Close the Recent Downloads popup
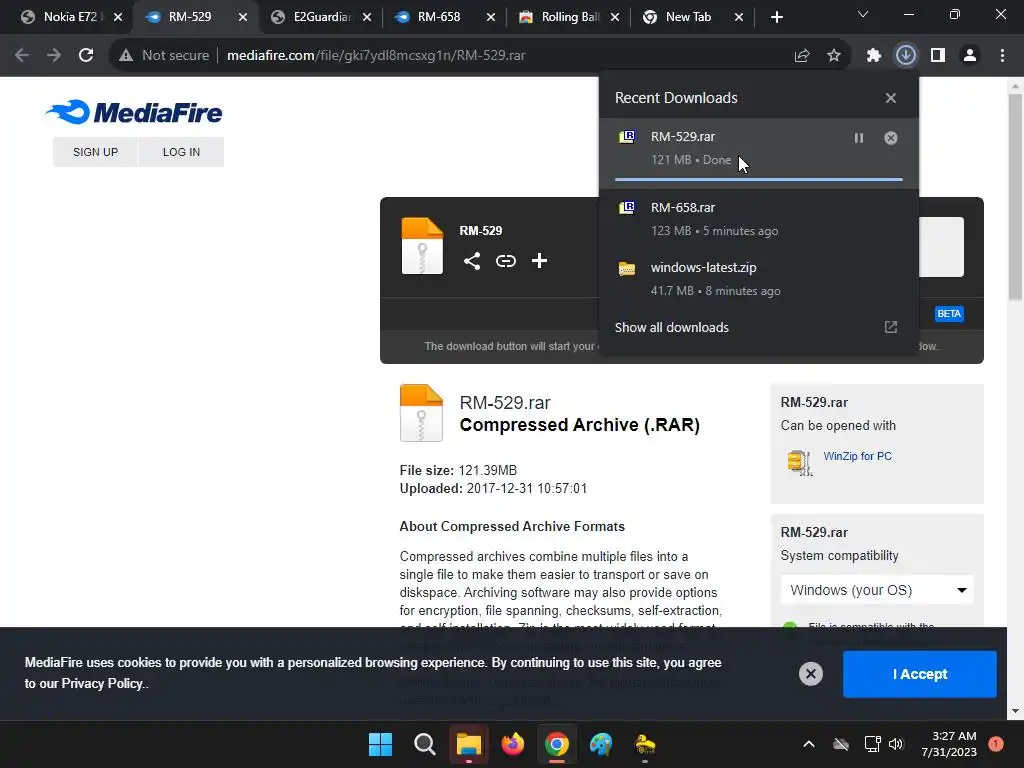 click(891, 98)
